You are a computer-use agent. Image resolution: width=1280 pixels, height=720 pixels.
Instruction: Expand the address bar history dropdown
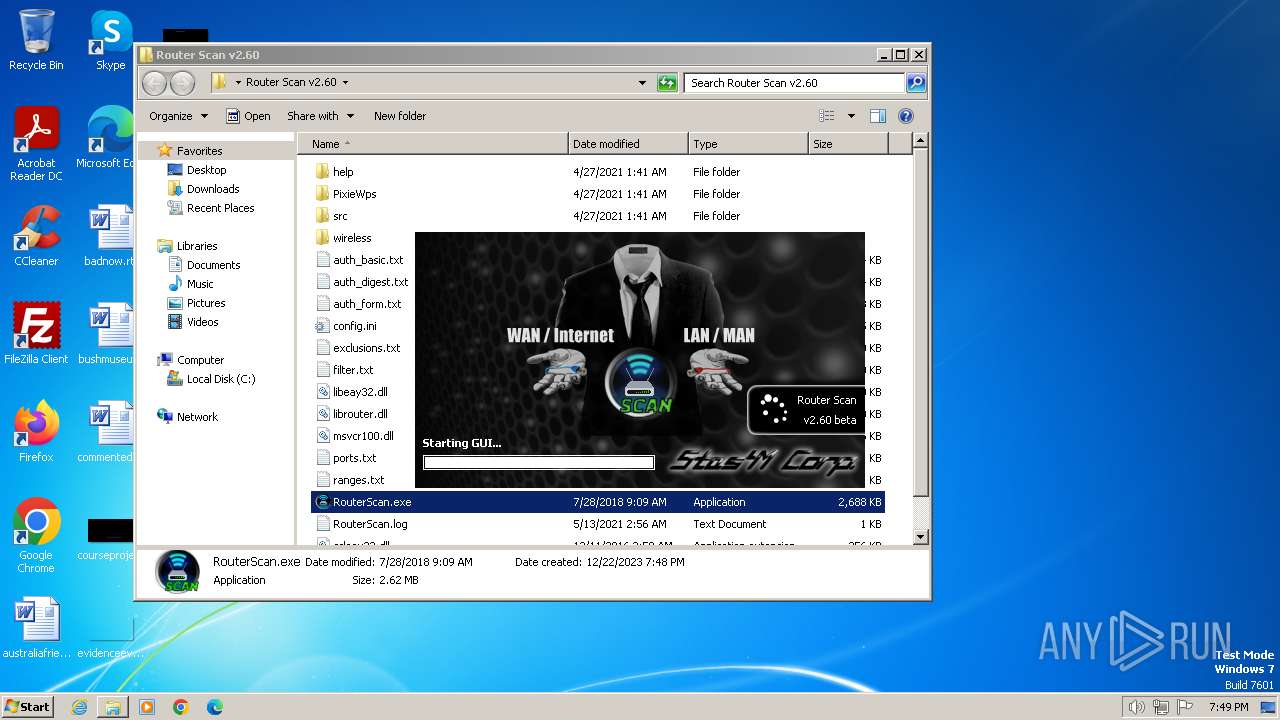point(642,83)
